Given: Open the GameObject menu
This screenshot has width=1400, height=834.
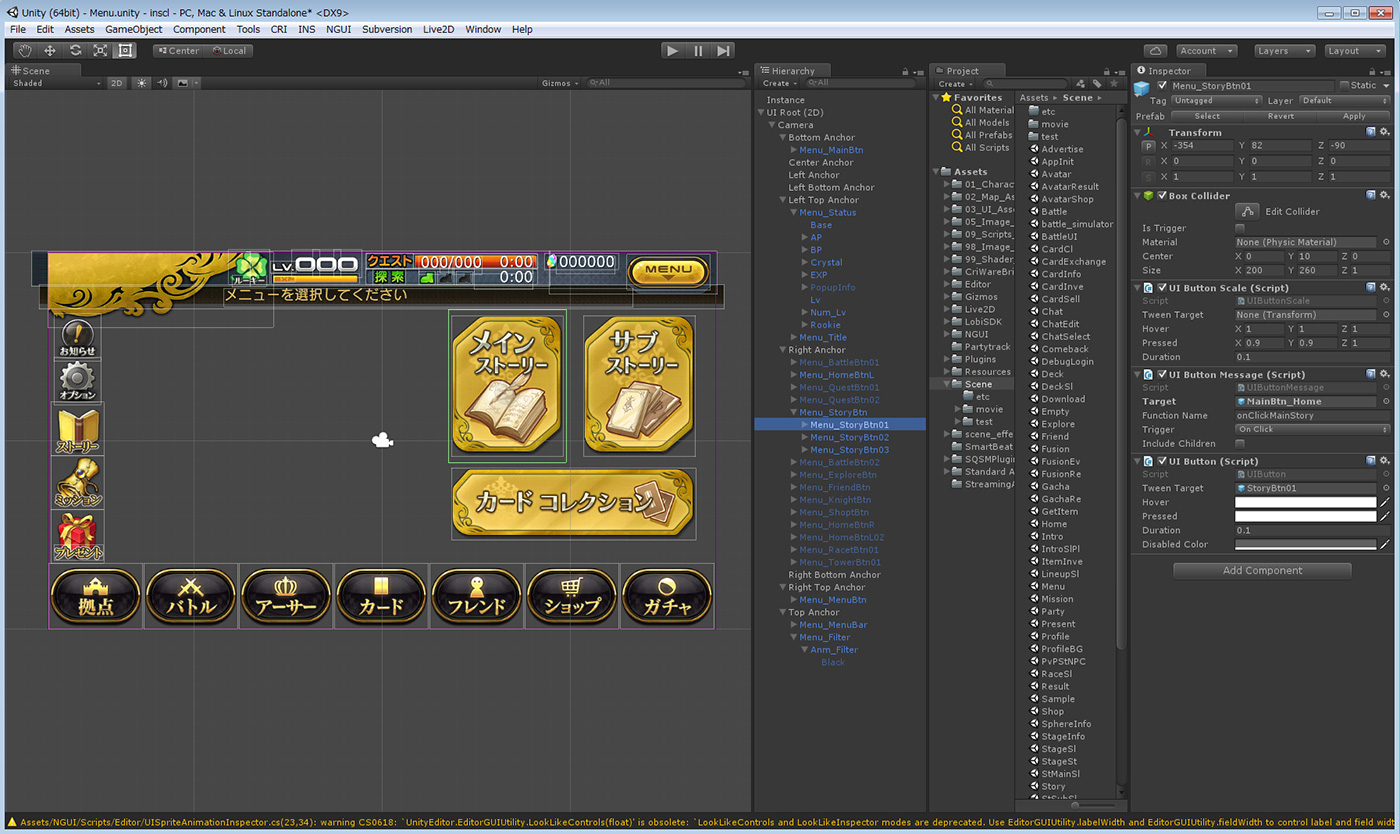Looking at the screenshot, I should click(x=133, y=29).
